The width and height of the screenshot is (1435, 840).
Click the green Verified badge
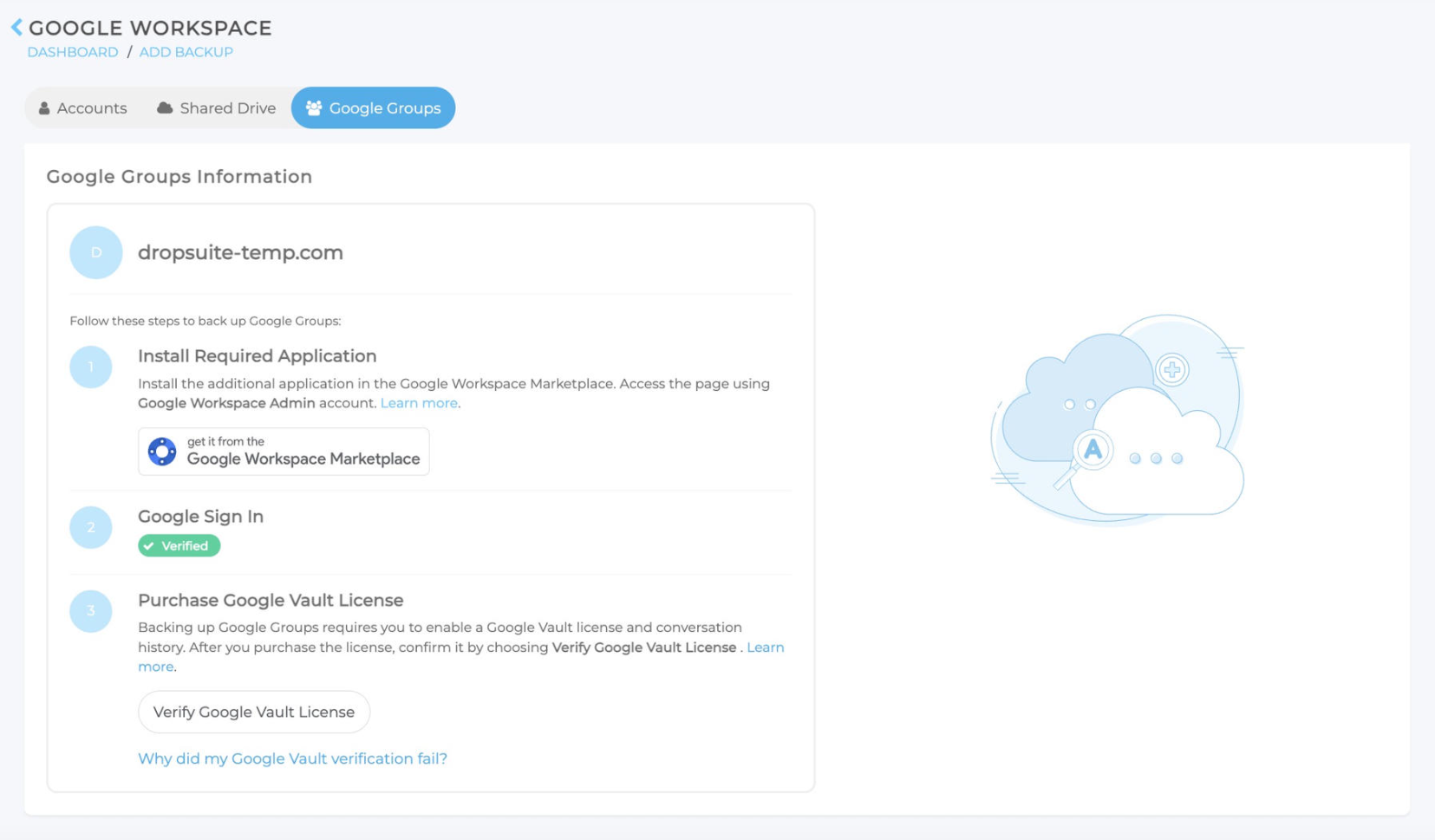179,546
